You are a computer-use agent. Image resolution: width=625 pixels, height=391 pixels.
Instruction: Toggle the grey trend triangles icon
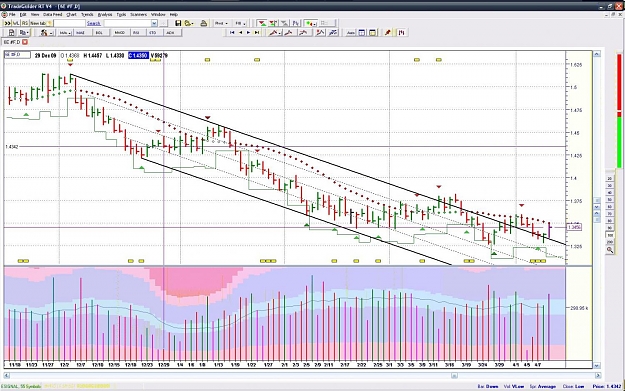284,24
